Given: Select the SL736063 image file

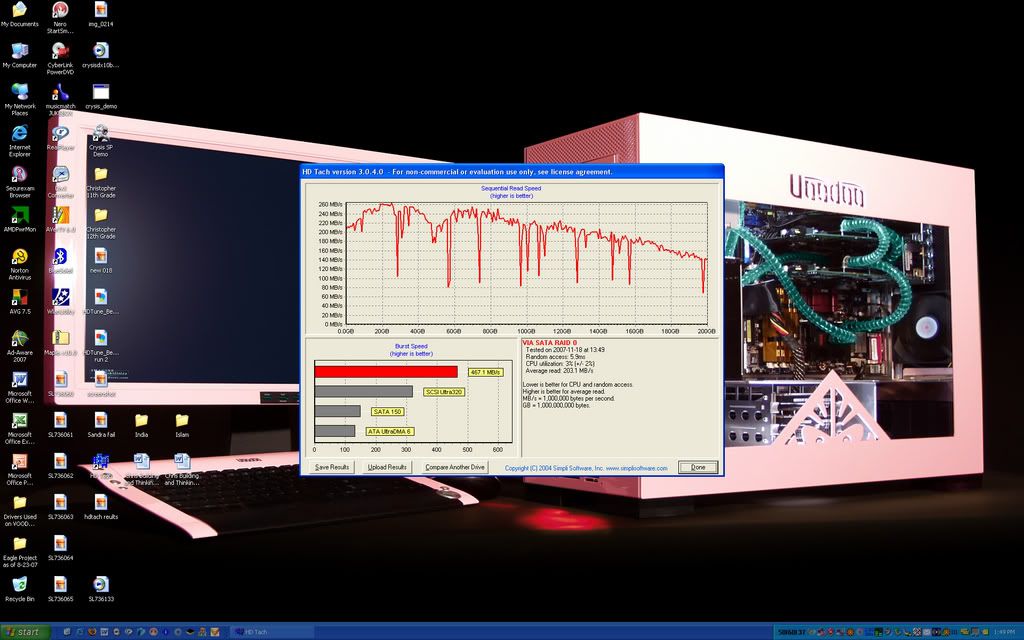Looking at the screenshot, I should pos(60,507).
